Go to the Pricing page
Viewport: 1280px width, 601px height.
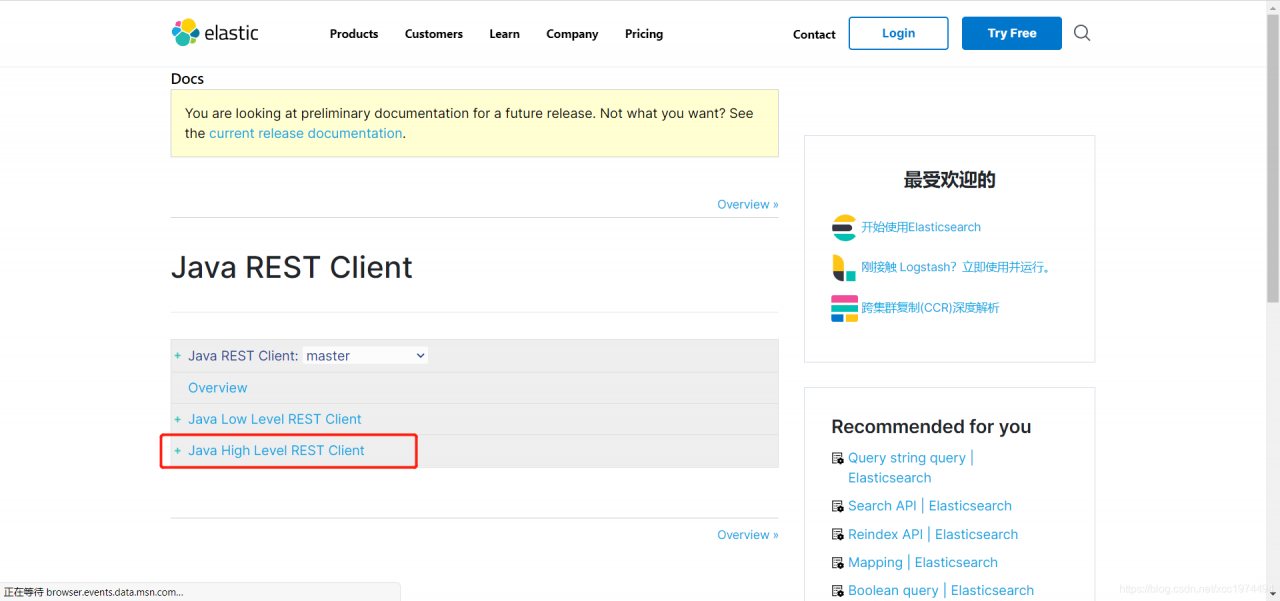click(644, 34)
